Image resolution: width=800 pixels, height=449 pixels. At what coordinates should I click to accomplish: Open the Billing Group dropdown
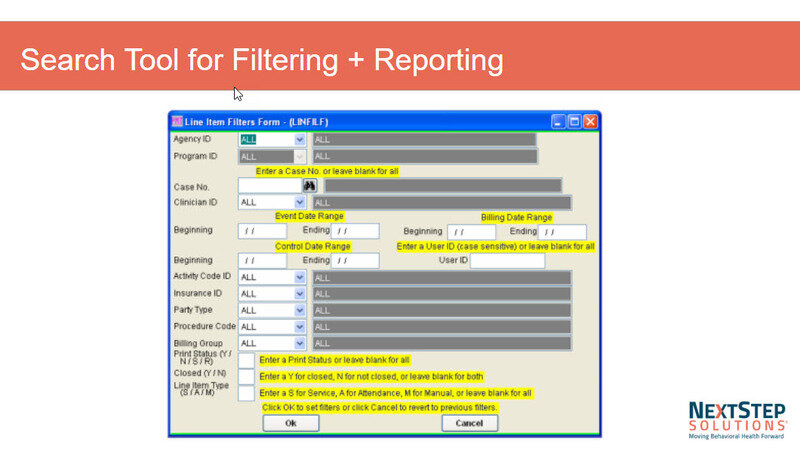pyautogui.click(x=299, y=343)
